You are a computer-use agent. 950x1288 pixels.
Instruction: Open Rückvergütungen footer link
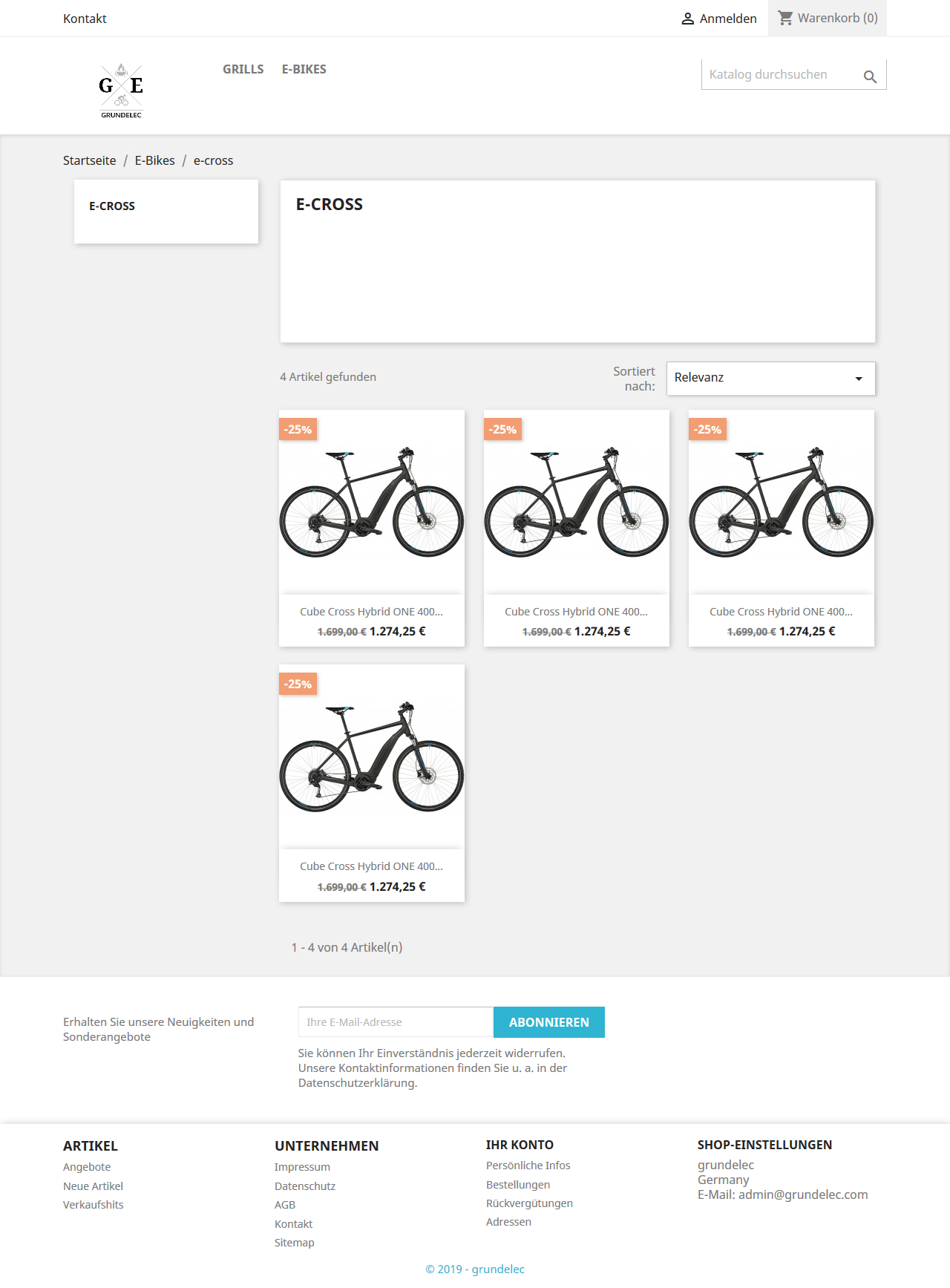(529, 1203)
